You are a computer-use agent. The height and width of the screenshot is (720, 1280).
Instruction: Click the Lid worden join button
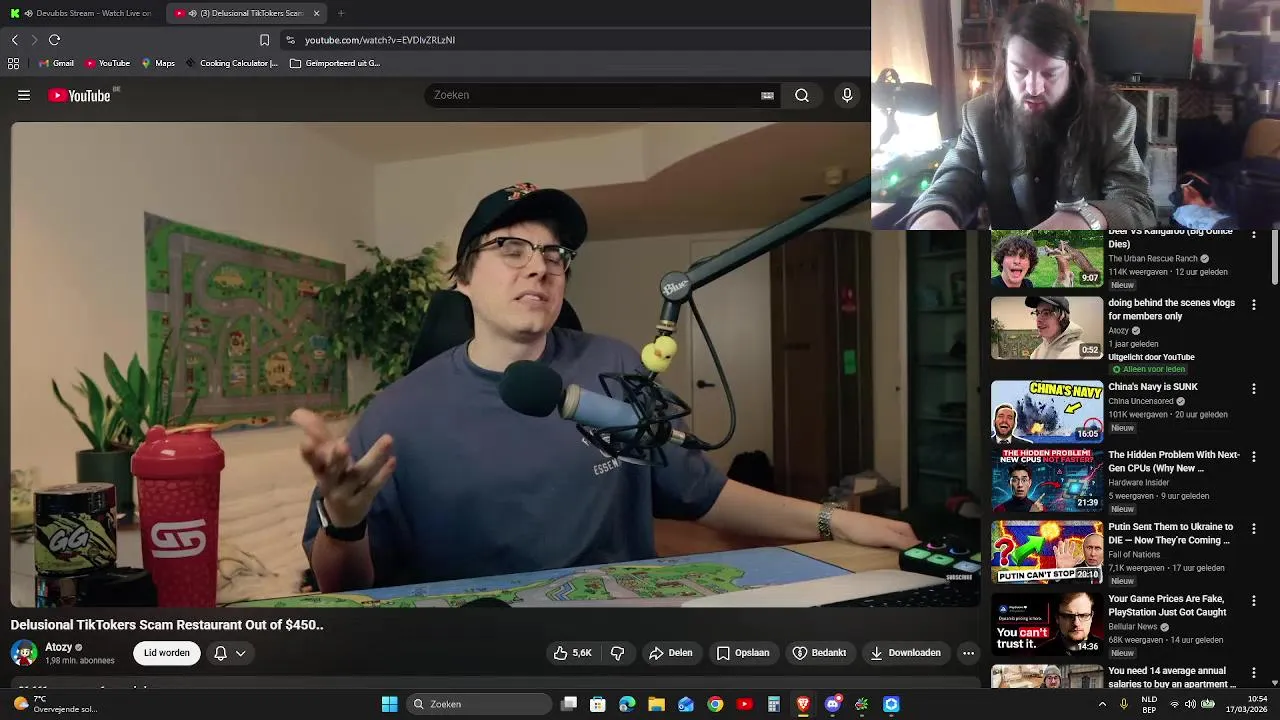point(167,653)
